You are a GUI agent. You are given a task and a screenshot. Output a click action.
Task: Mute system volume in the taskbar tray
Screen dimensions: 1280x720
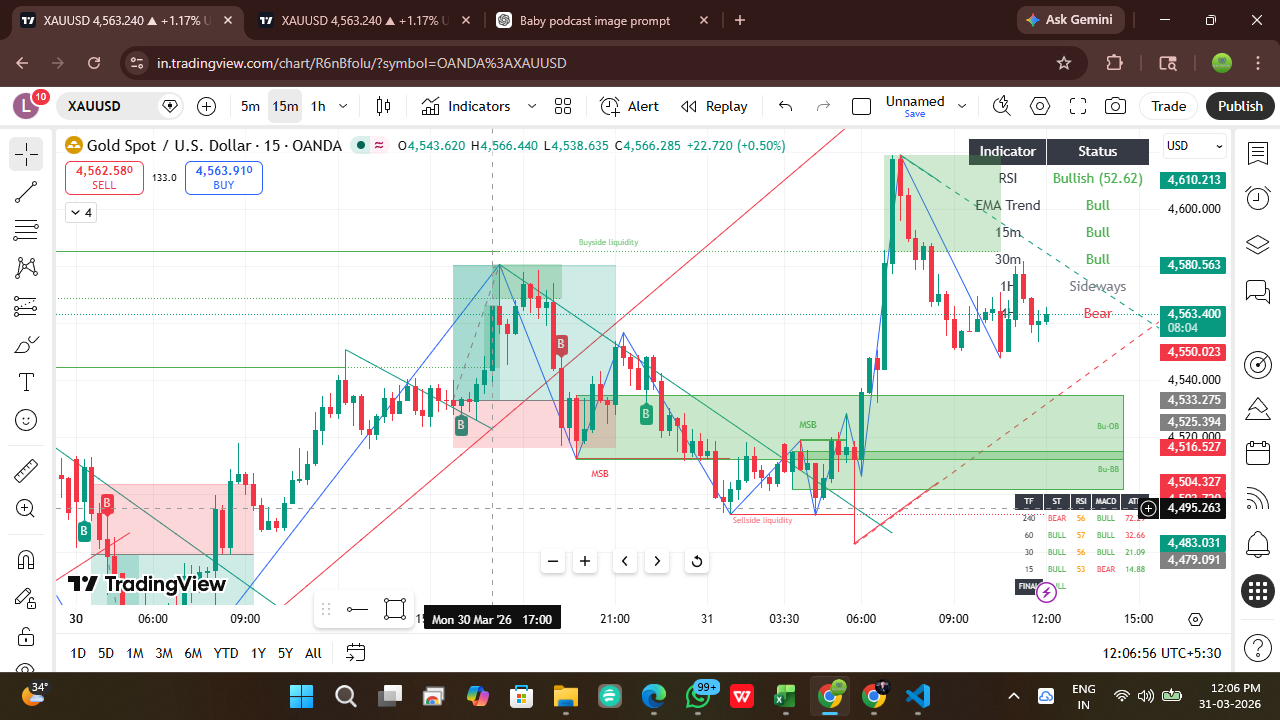1145,695
